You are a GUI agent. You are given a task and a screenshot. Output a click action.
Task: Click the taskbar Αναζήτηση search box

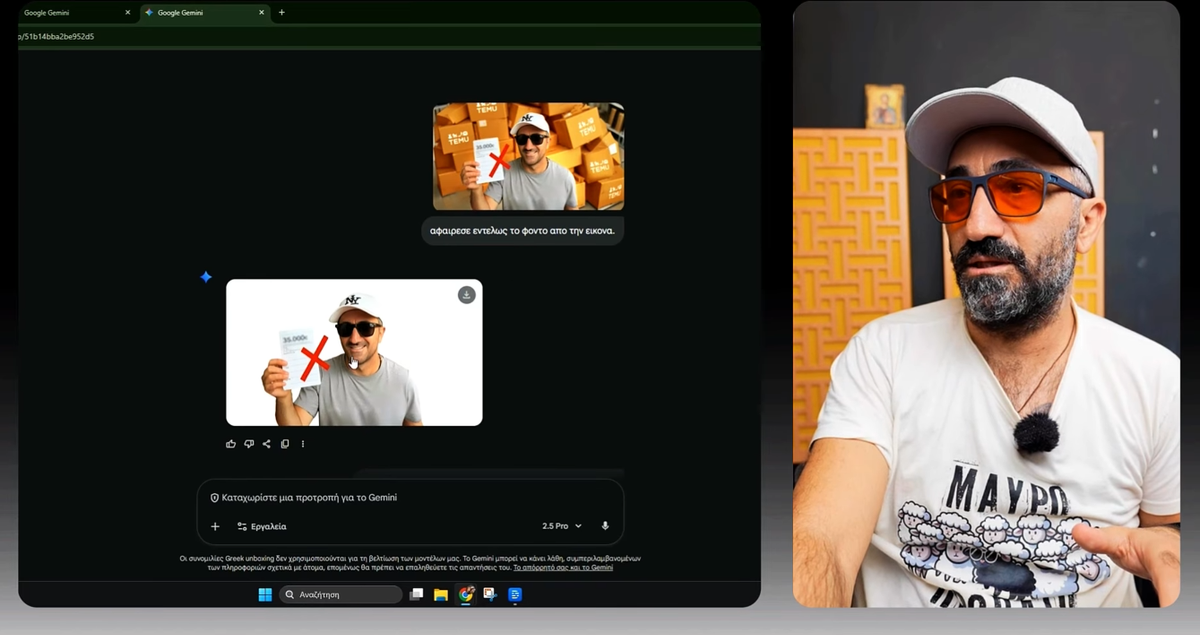tap(340, 594)
